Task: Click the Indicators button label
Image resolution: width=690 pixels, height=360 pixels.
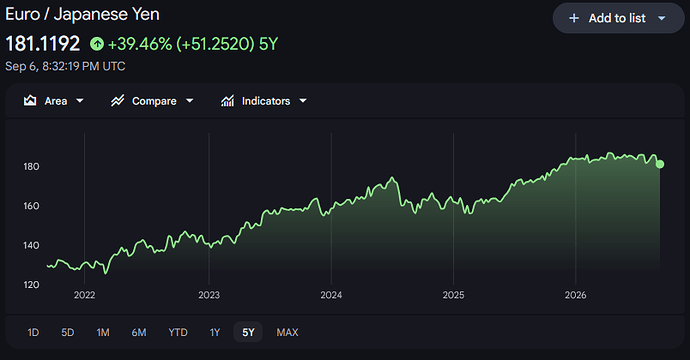Action: coord(266,101)
